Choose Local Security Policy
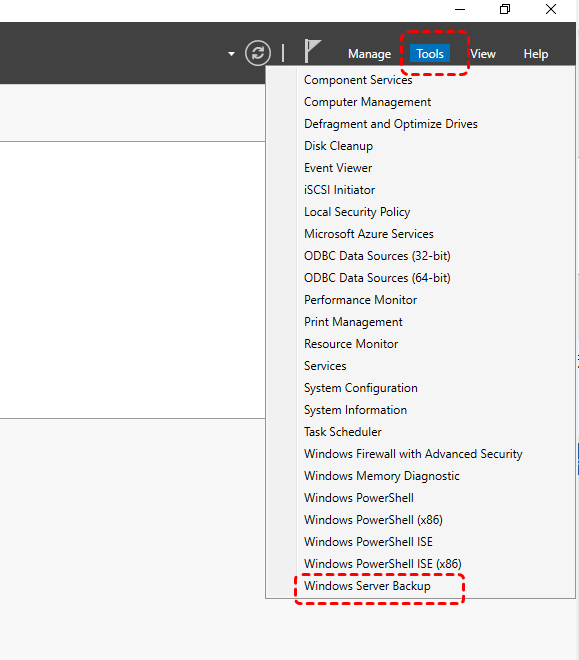Screen dimensions: 579x660 (357, 212)
